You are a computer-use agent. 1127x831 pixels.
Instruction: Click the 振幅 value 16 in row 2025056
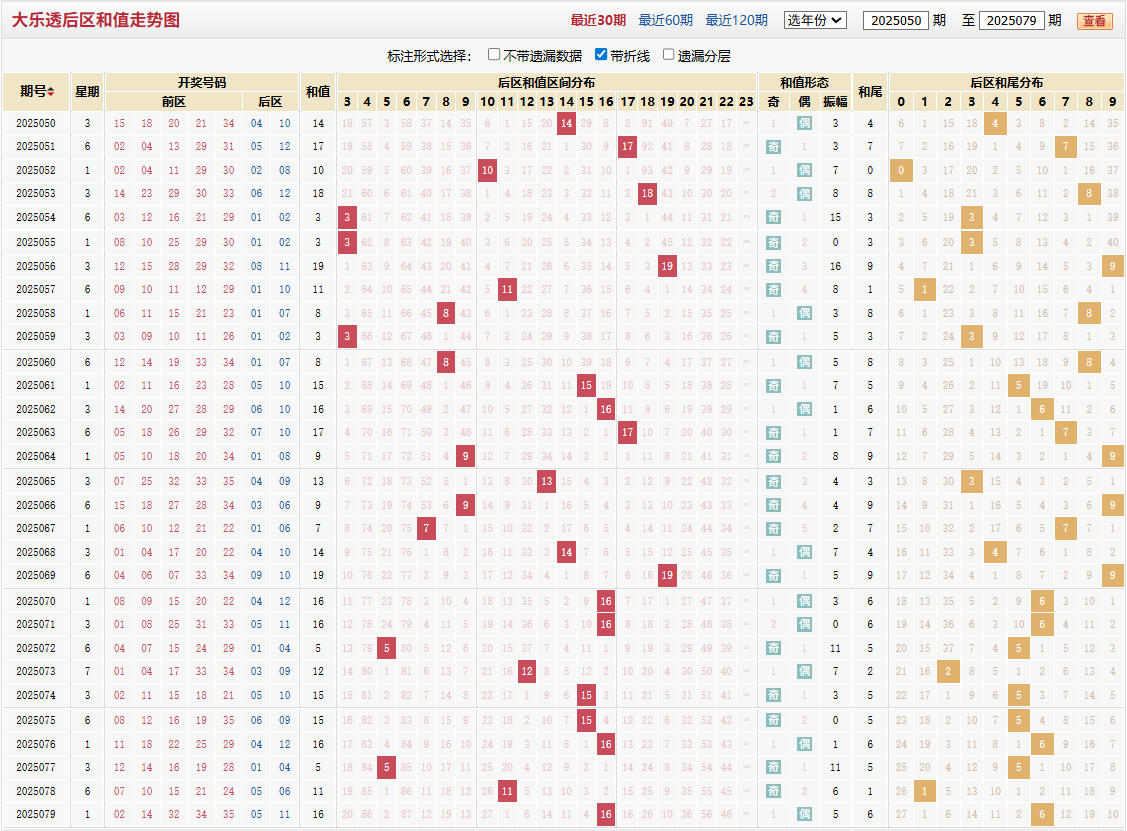(x=835, y=266)
